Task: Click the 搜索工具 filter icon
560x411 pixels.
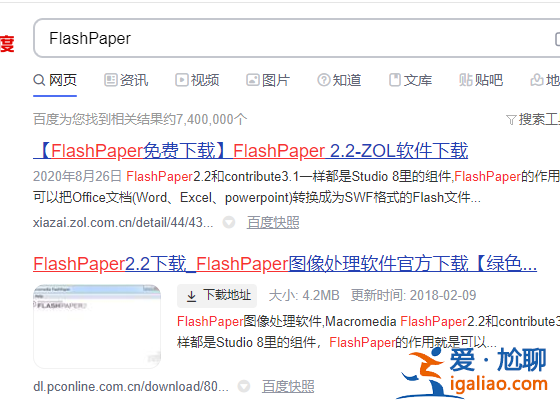Action: coord(511,120)
